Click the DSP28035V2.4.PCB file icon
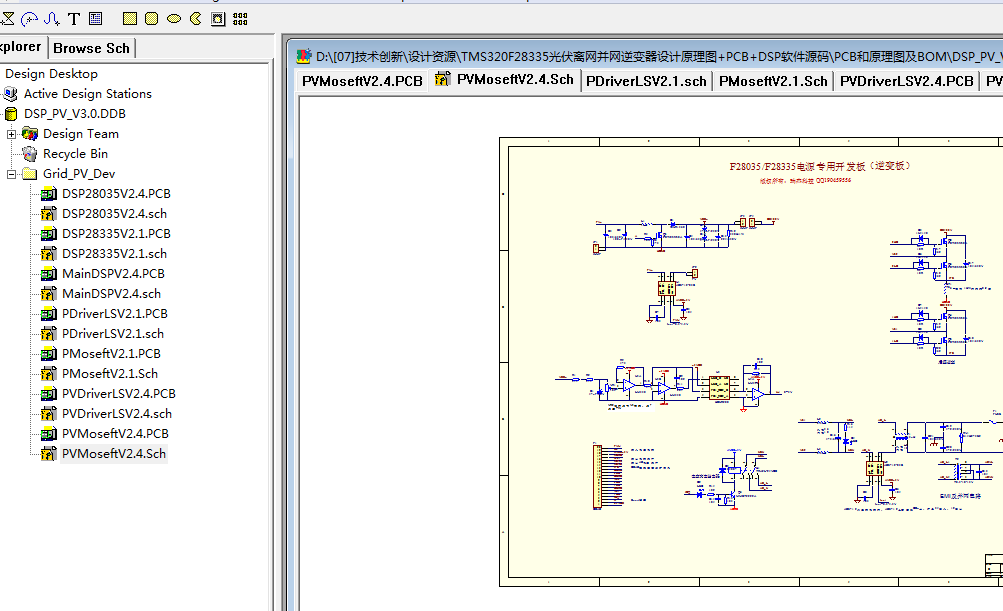 [49, 194]
